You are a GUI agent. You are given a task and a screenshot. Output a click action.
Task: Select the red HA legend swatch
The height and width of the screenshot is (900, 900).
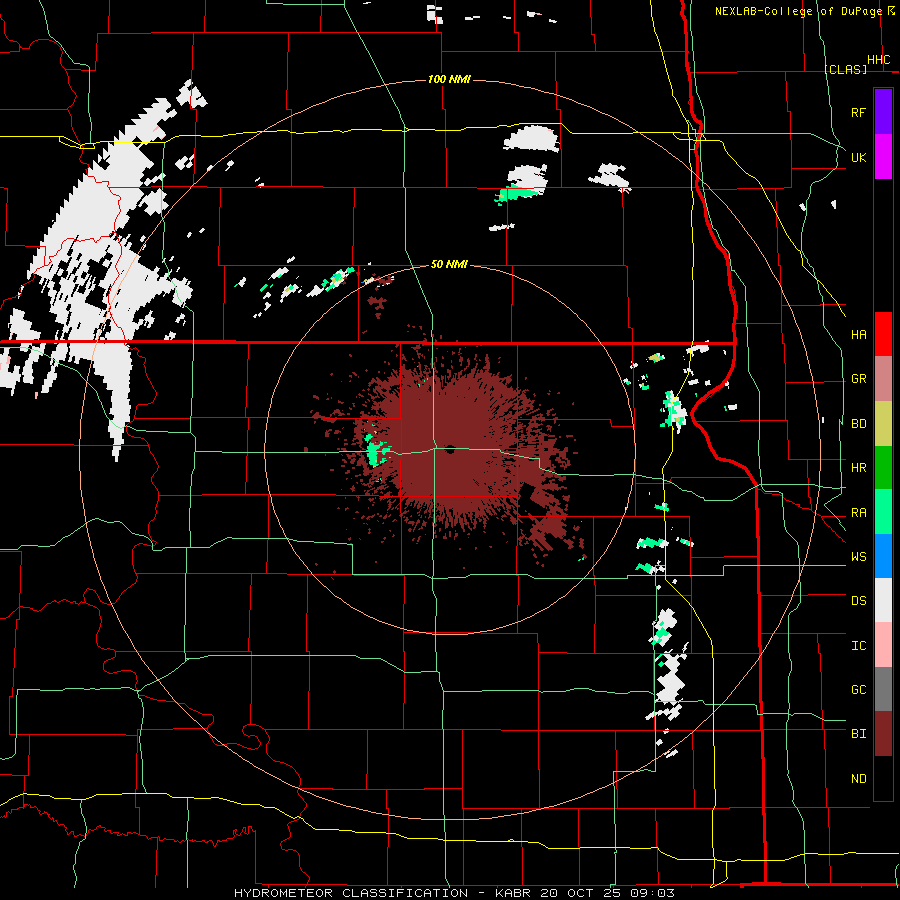pyautogui.click(x=883, y=334)
